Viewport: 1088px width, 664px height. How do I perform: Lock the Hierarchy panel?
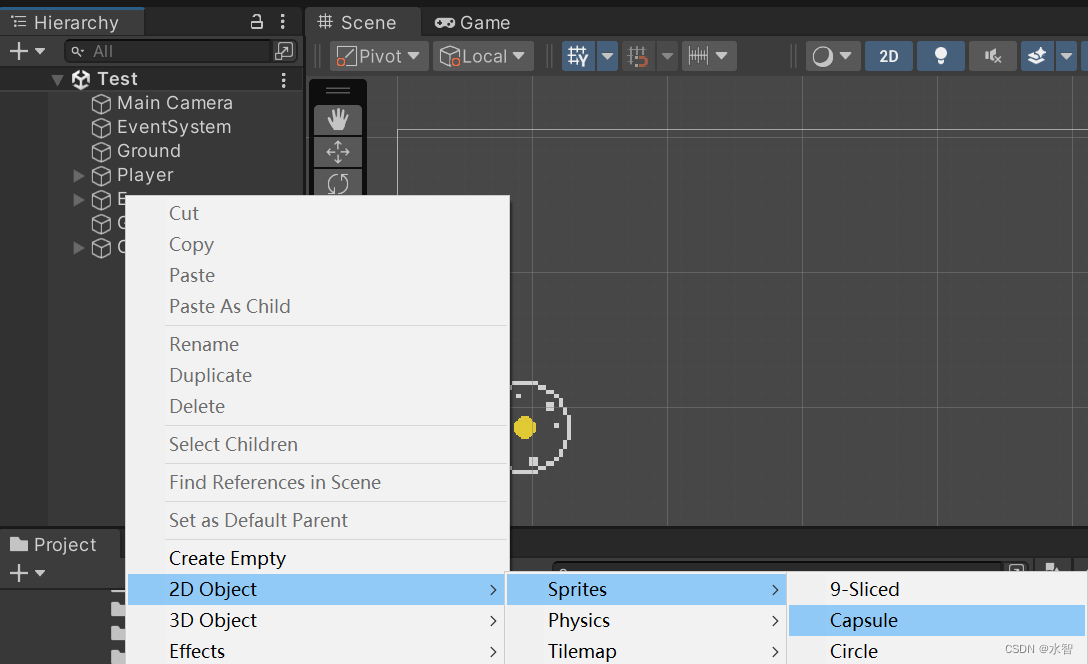tap(257, 22)
